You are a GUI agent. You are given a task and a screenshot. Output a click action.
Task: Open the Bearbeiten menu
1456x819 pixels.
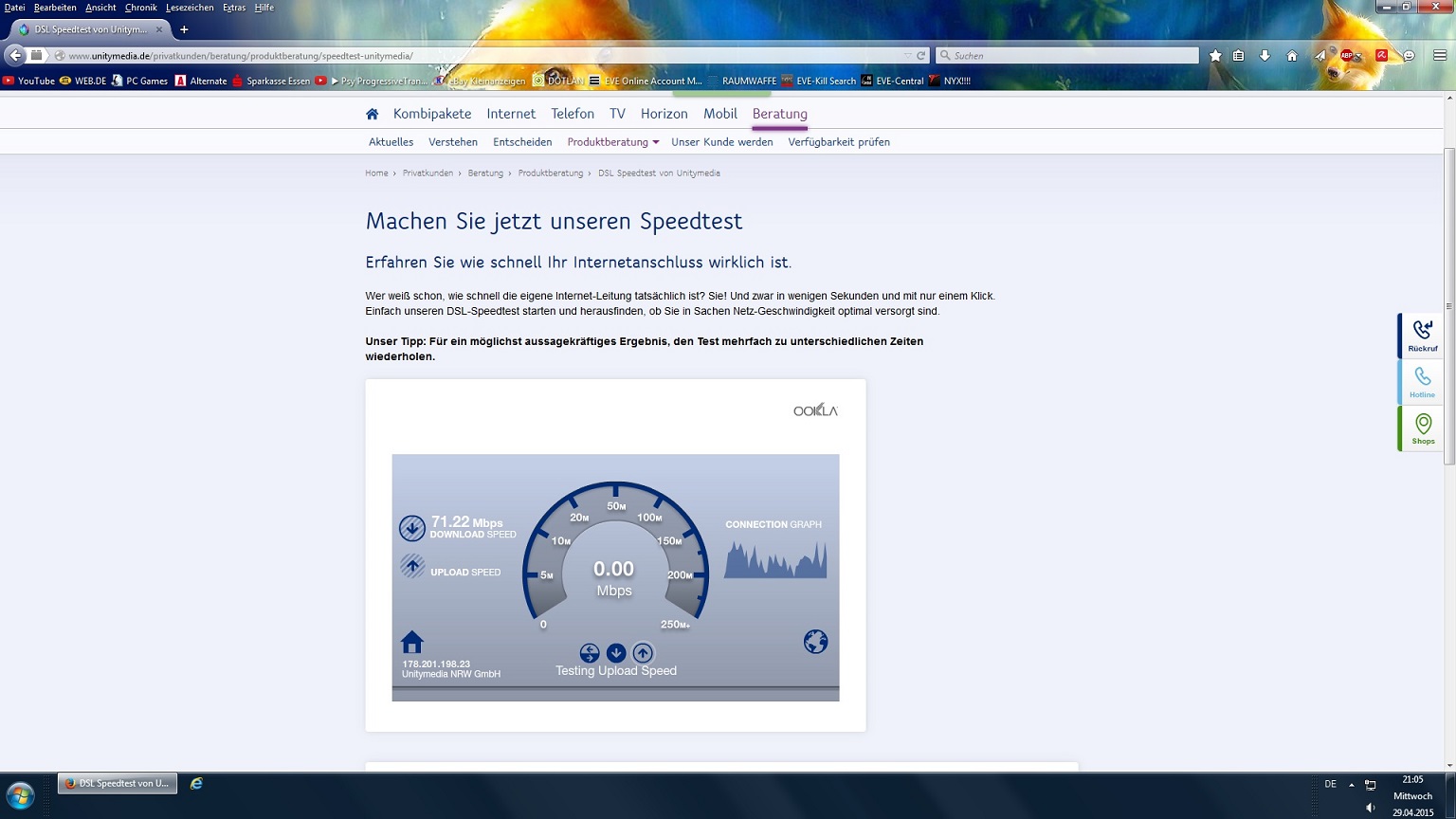[x=55, y=8]
